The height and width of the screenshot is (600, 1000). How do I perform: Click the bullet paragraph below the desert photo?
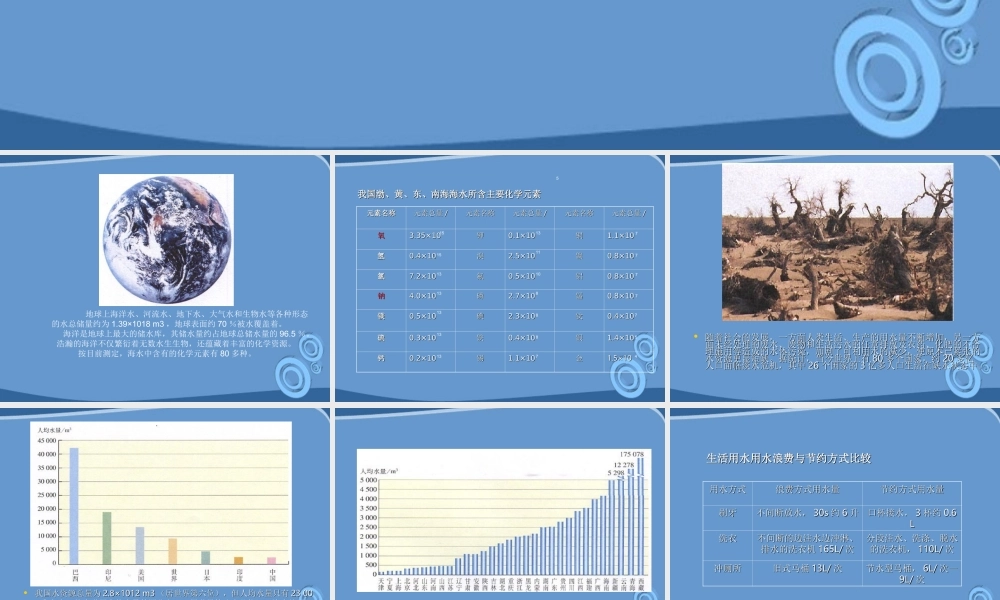[843, 351]
